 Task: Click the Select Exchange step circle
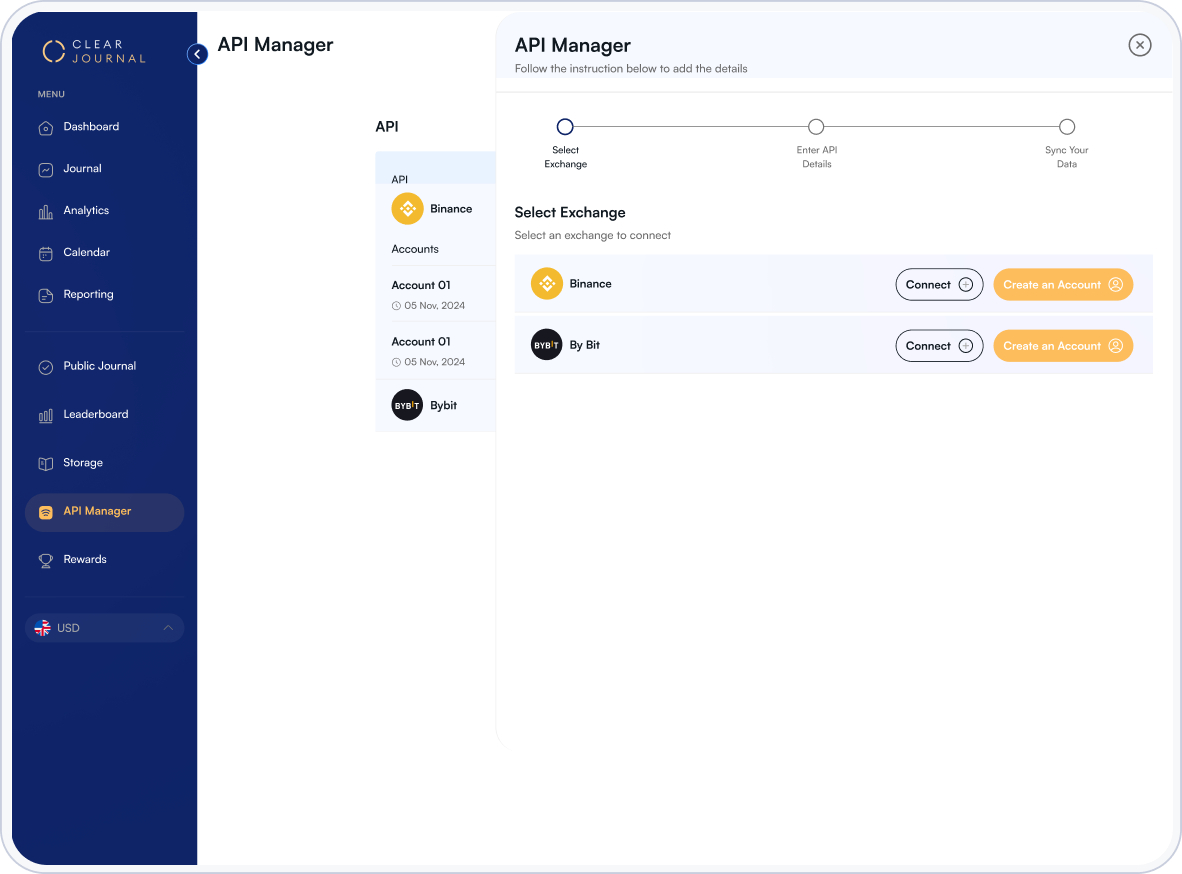(565, 127)
